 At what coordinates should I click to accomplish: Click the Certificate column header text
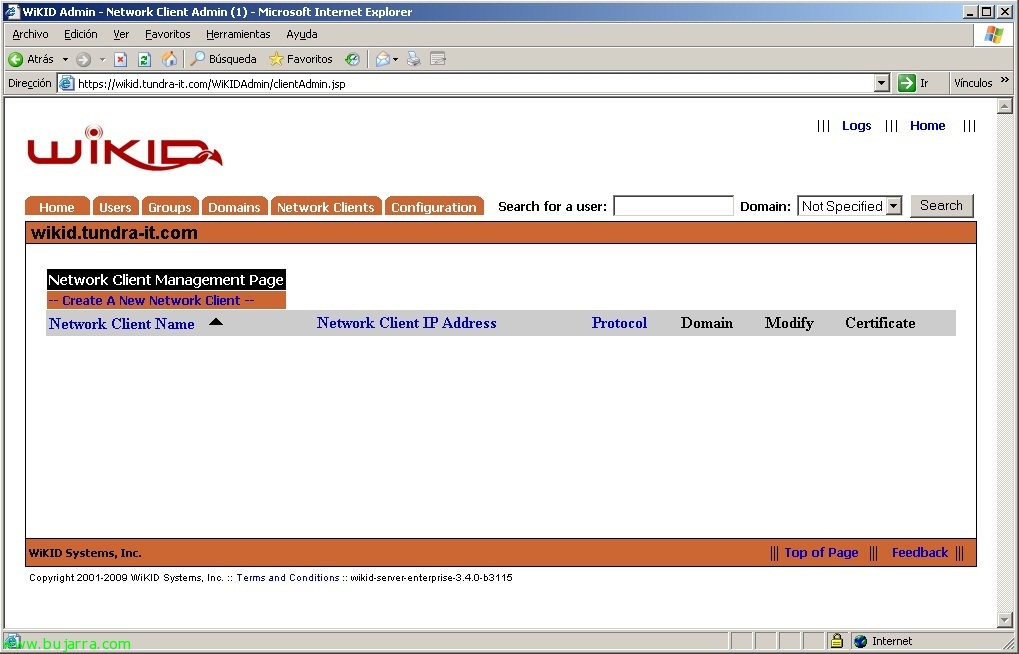pyautogui.click(x=880, y=323)
